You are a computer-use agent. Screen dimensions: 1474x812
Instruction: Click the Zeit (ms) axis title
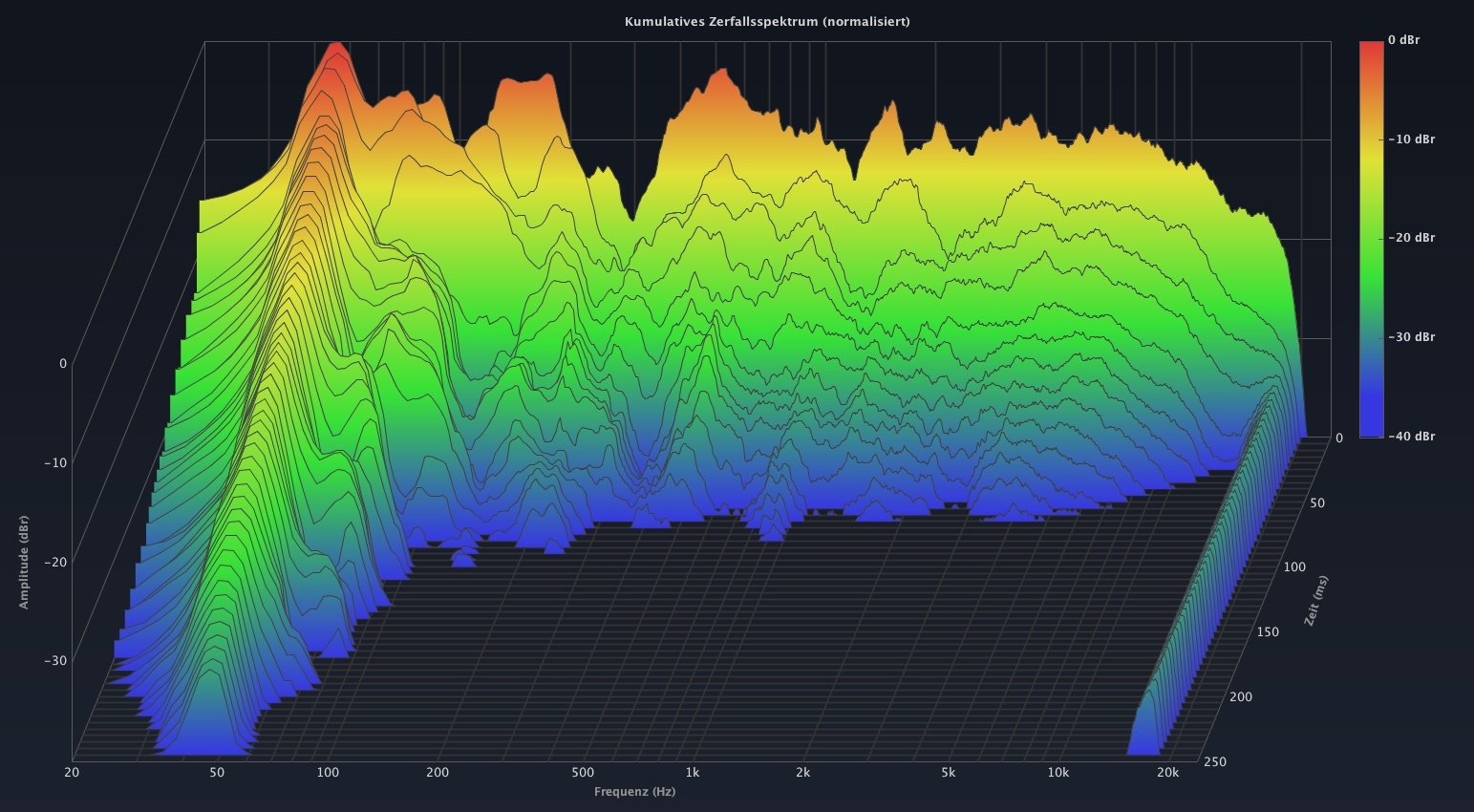point(1316,601)
